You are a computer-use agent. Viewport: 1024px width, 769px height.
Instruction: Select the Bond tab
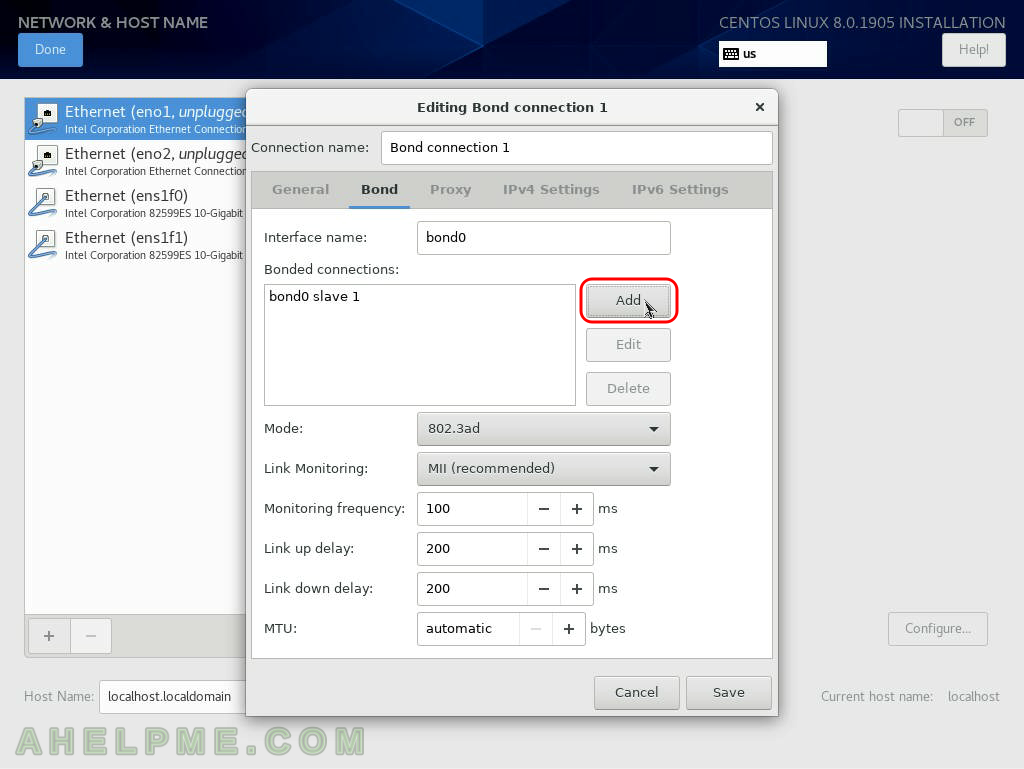tap(379, 190)
